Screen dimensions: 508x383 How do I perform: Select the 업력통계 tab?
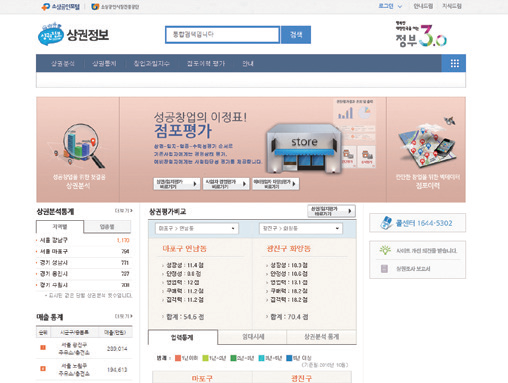[x=183, y=337]
